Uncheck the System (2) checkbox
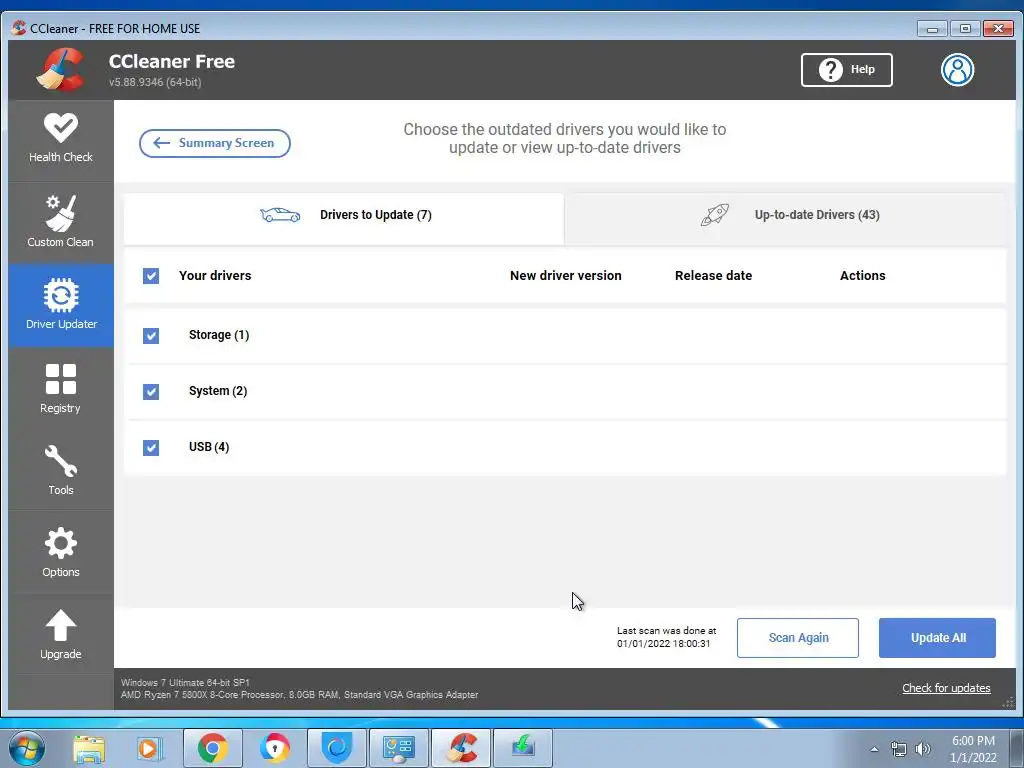 [x=151, y=392]
